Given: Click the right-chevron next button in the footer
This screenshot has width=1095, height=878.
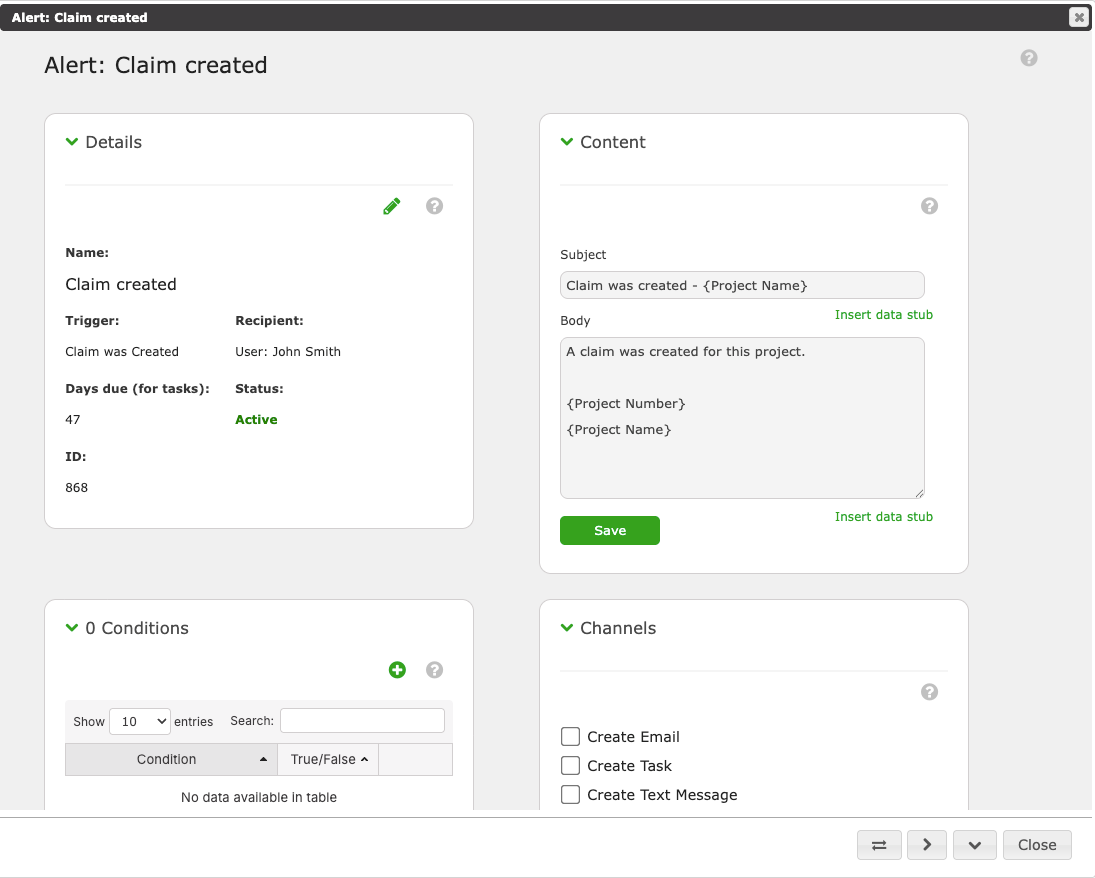Looking at the screenshot, I should [927, 845].
